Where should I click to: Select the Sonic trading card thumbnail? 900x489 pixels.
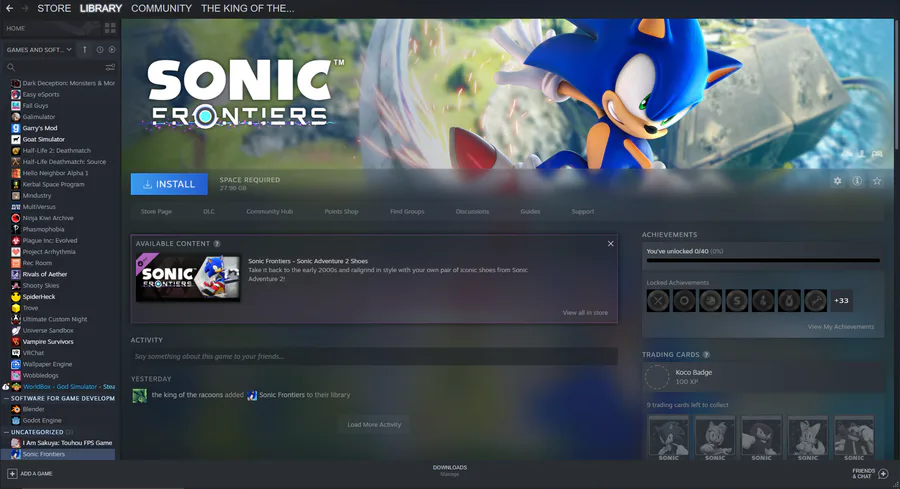[x=669, y=439]
